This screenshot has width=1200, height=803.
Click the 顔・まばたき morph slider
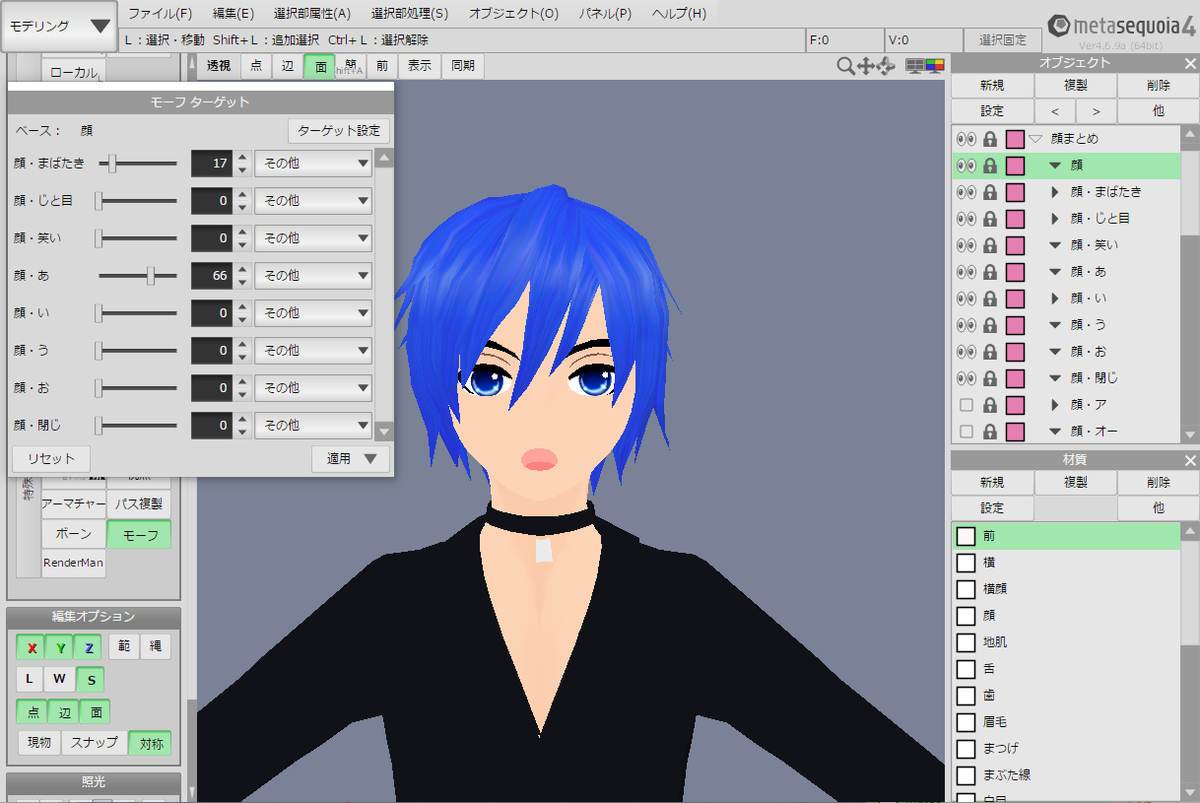tap(138, 163)
